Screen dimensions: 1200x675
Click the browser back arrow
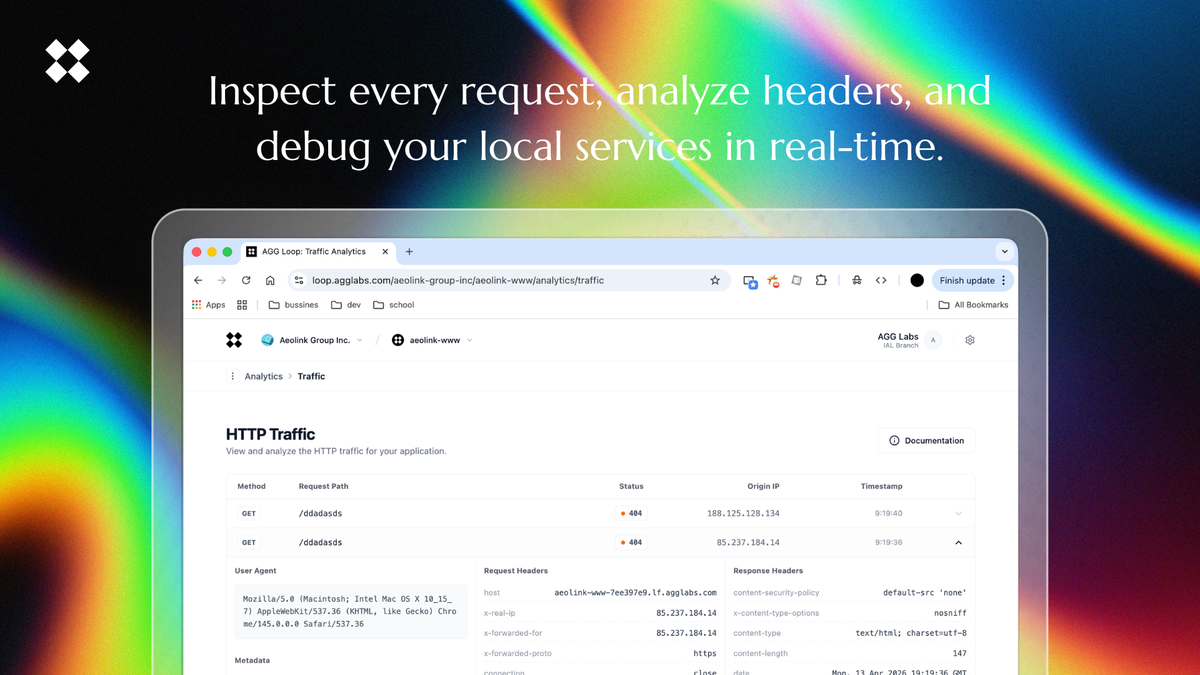point(198,281)
